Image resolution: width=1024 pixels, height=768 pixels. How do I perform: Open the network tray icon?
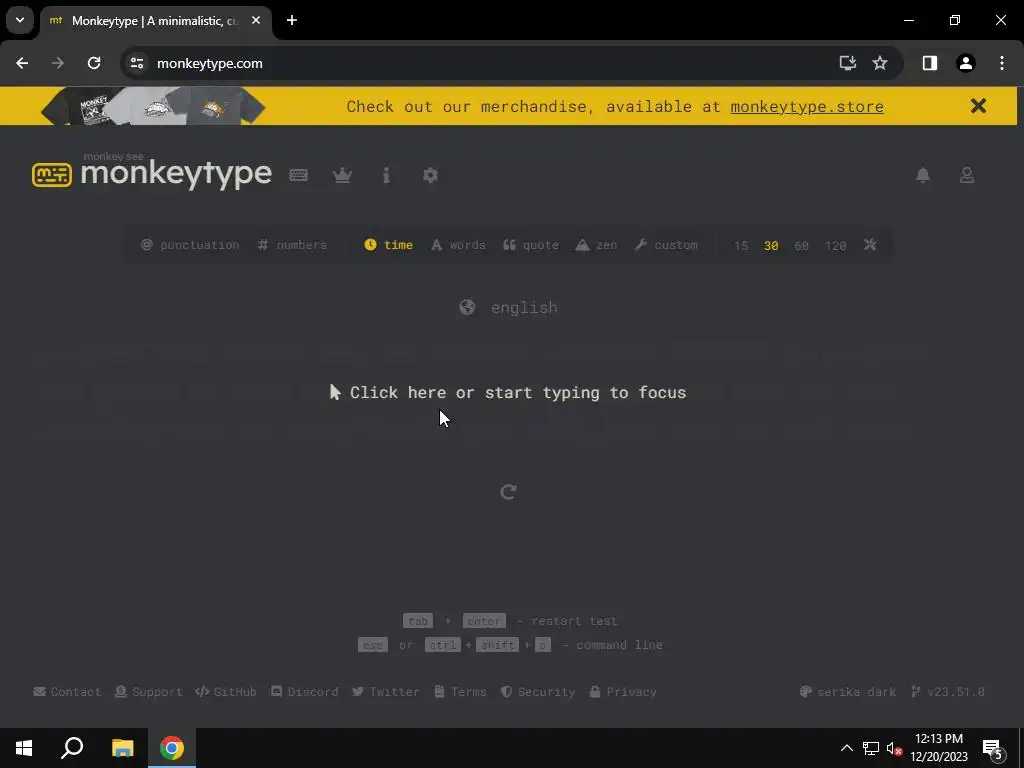tap(871, 748)
